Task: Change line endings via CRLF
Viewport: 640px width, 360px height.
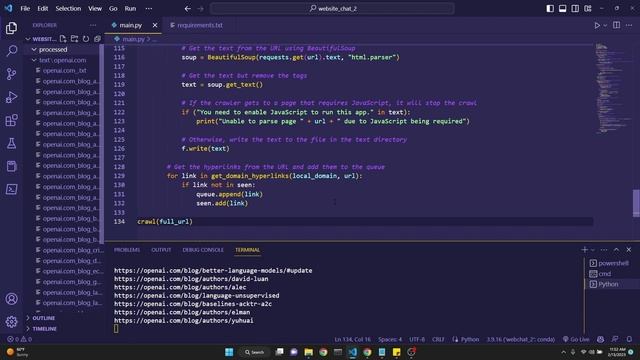Action: [438, 339]
